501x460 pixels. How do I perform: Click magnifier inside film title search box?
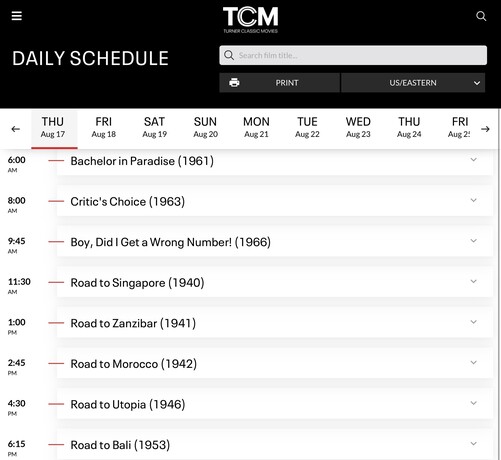[229, 55]
